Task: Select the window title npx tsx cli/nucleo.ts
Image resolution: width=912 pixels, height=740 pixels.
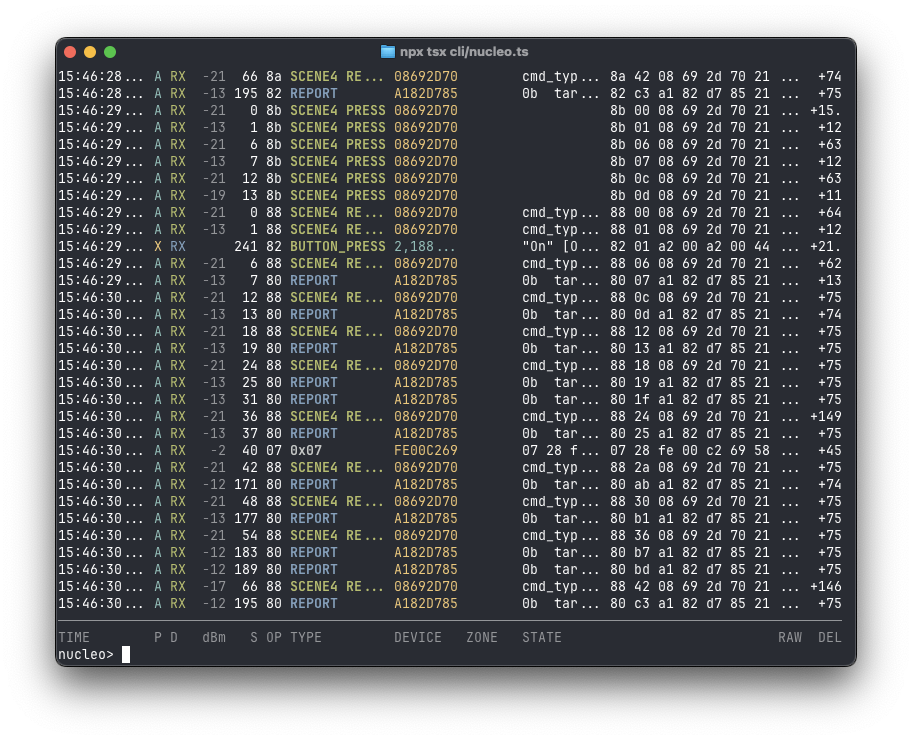Action: coord(464,52)
